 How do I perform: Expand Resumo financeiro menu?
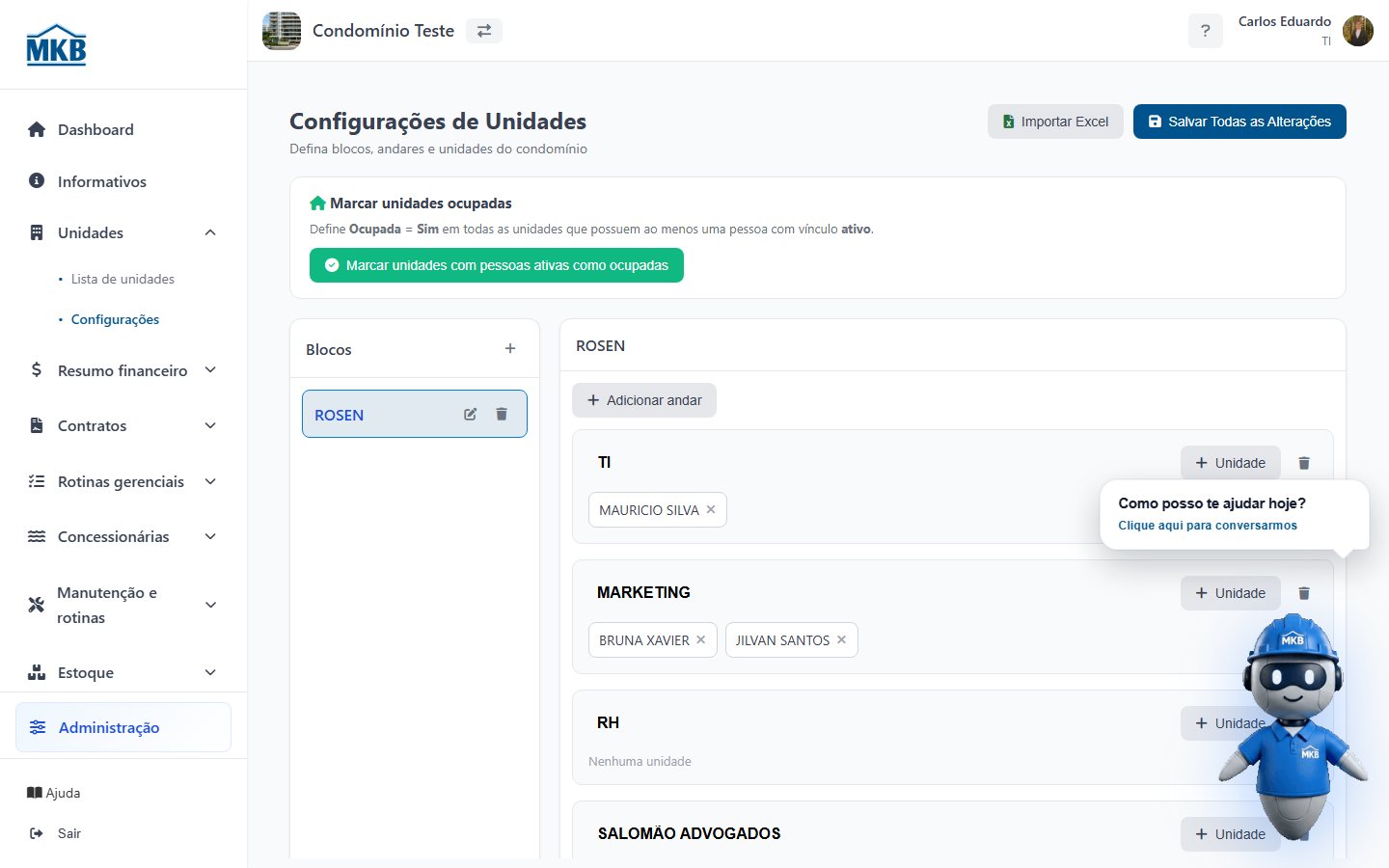123,370
